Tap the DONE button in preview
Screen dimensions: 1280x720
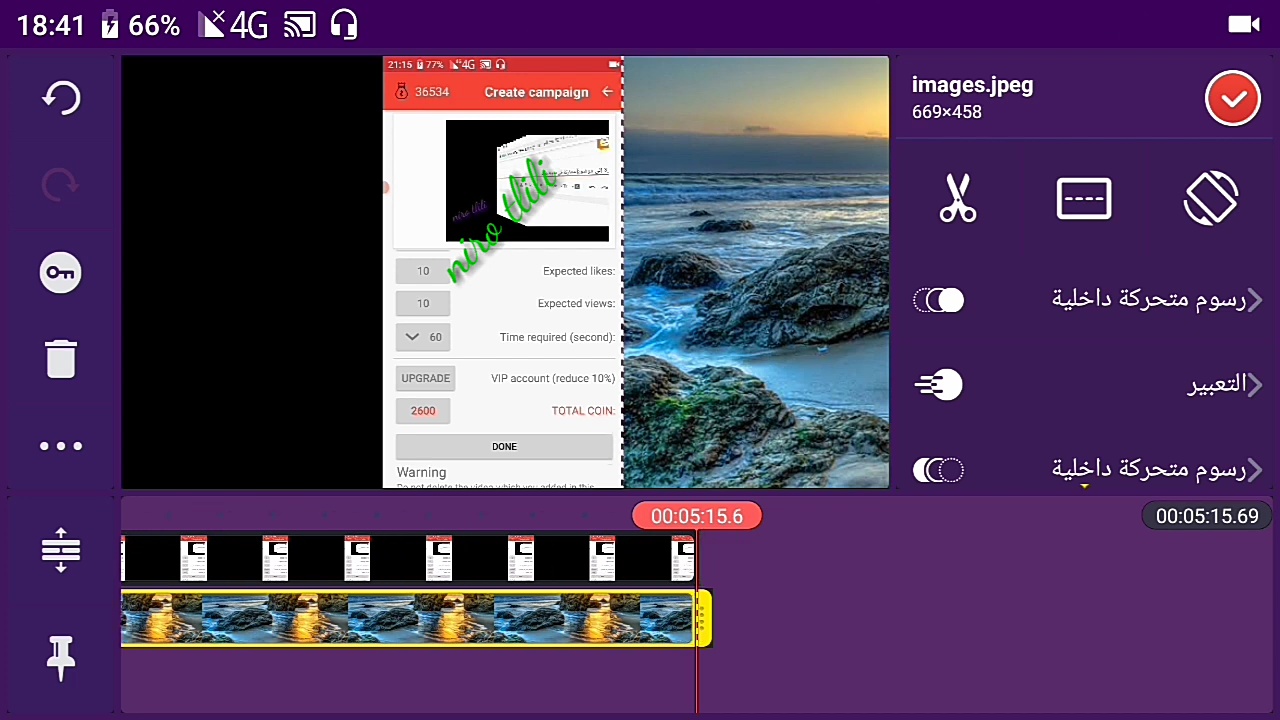[x=504, y=446]
